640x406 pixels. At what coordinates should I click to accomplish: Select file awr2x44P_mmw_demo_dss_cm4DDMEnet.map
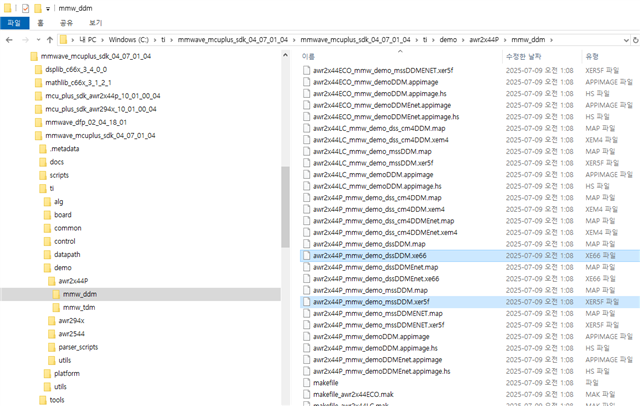click(383, 221)
